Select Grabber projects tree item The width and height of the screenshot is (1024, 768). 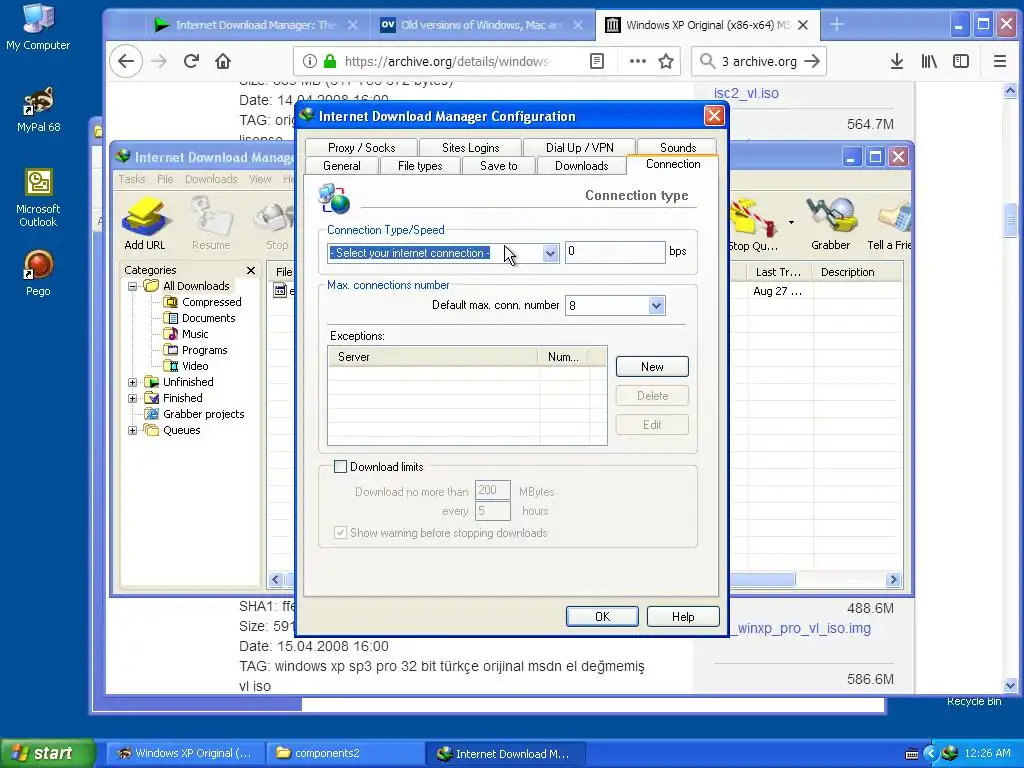[203, 414]
